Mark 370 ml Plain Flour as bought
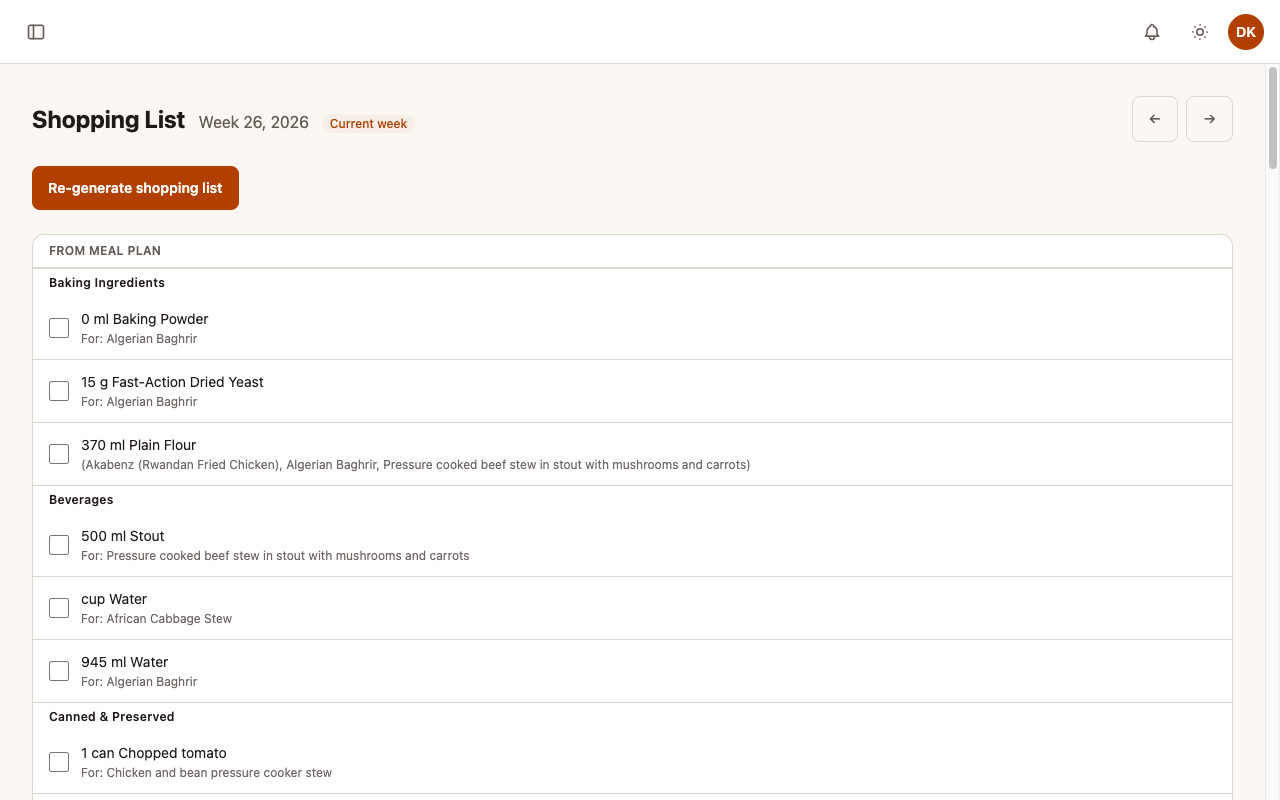The image size is (1280, 800). (x=59, y=454)
